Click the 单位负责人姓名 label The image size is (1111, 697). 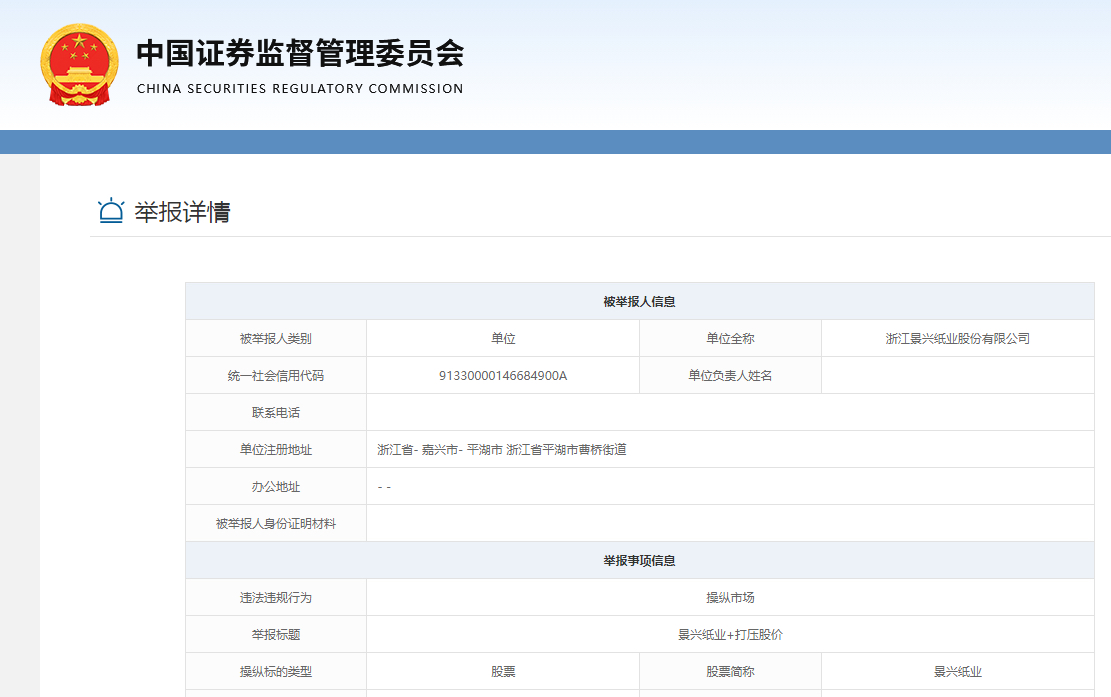(x=730, y=375)
